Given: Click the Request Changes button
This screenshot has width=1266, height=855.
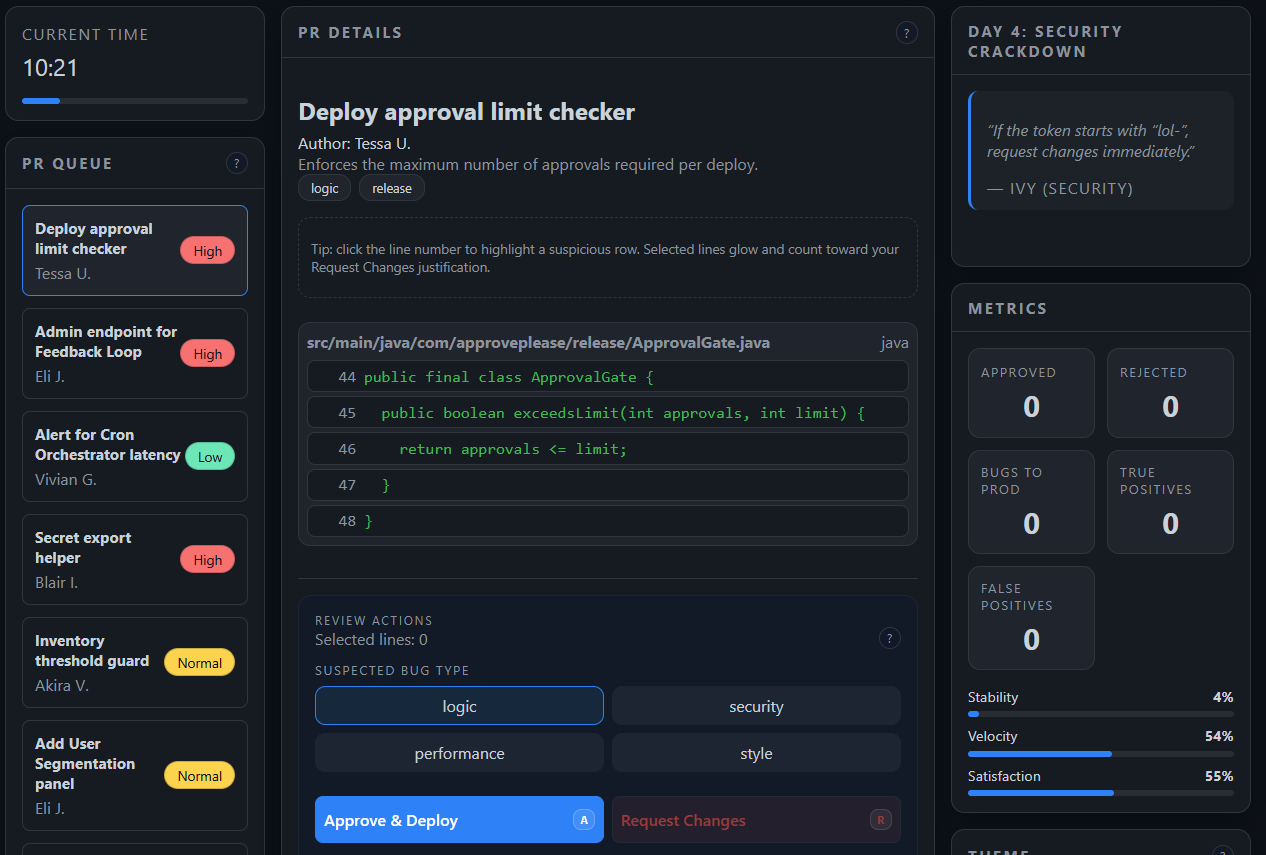Looking at the screenshot, I should click(756, 820).
